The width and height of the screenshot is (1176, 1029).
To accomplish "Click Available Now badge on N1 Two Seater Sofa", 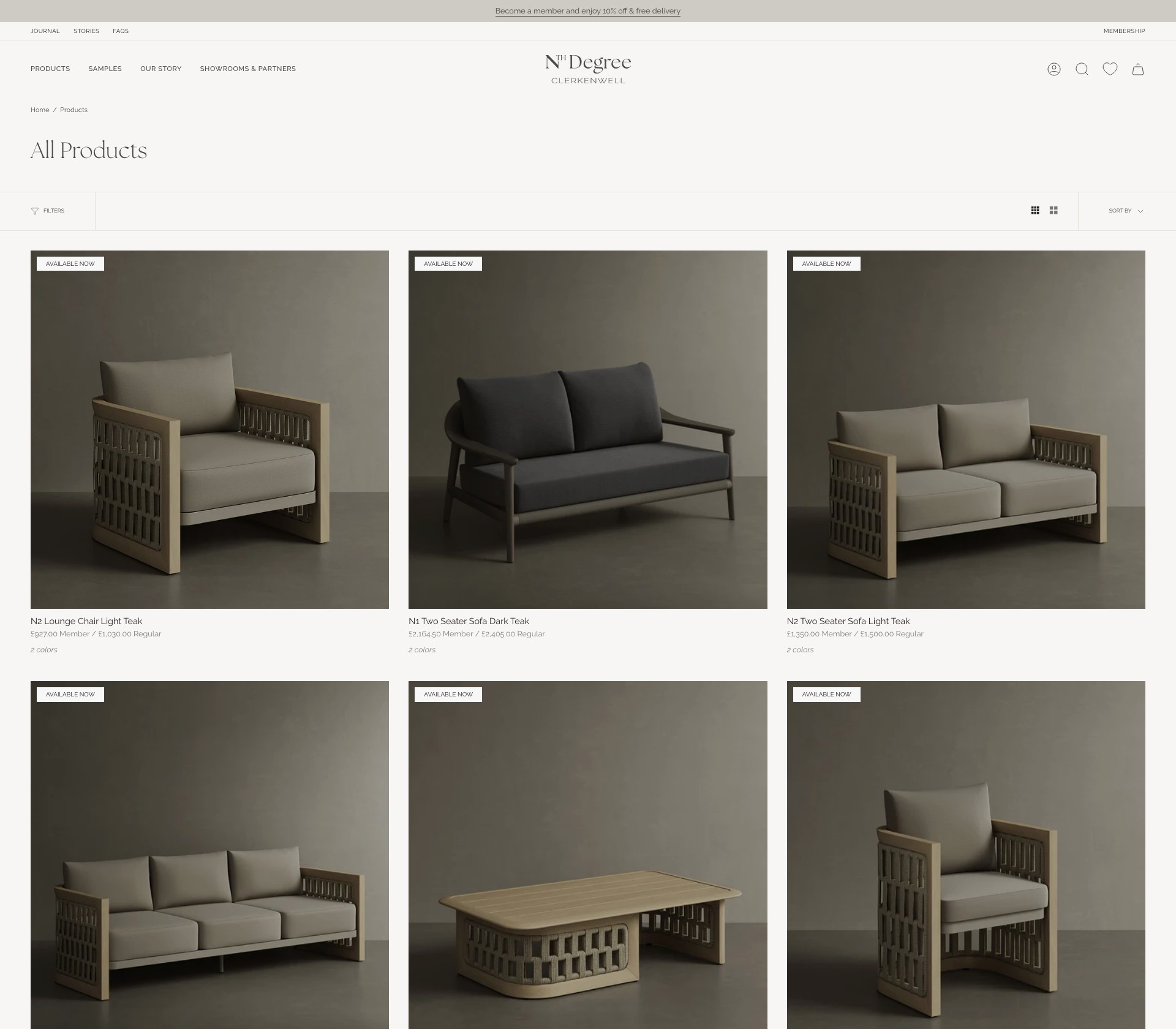I will (448, 264).
